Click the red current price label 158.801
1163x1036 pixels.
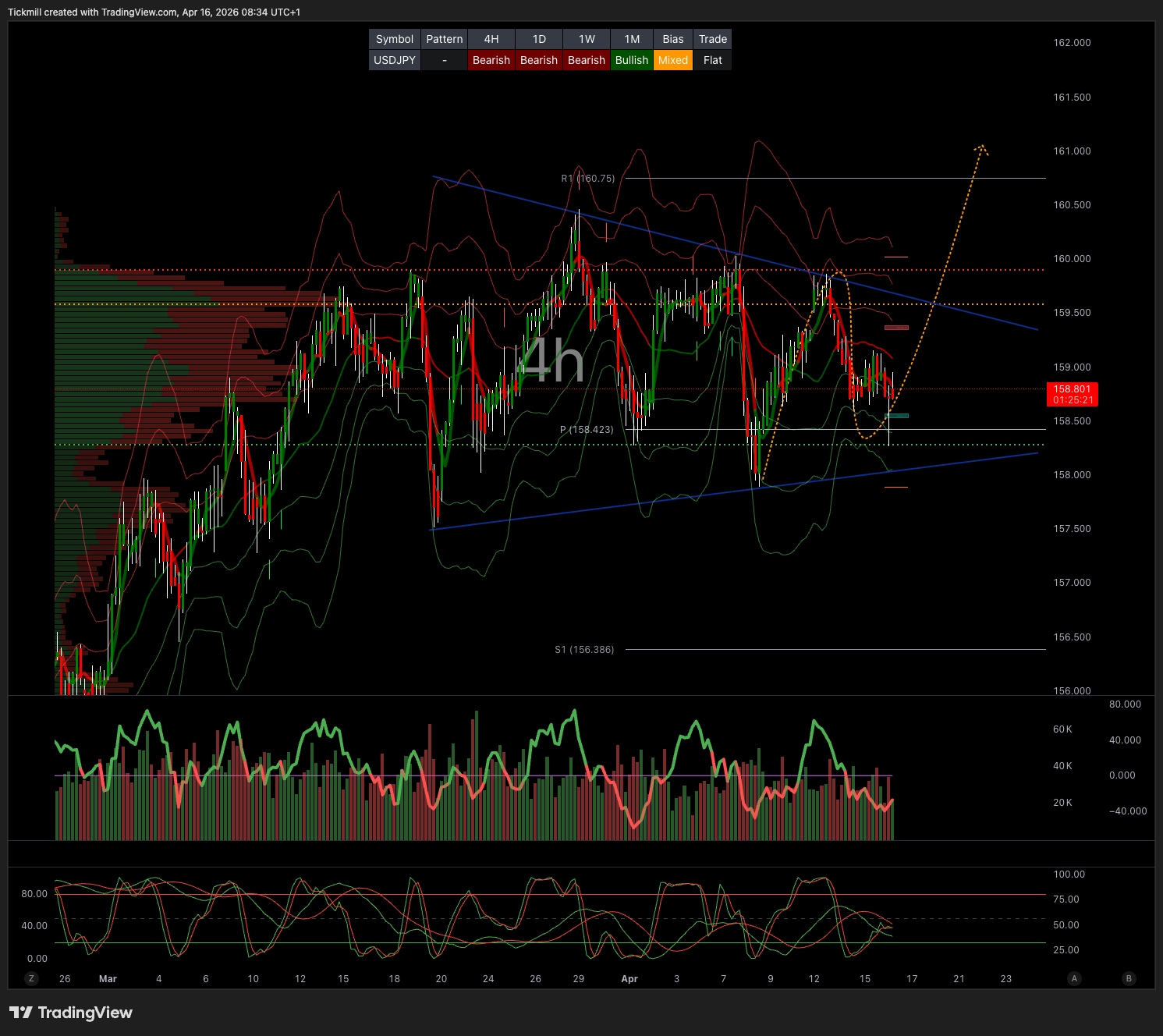pyautogui.click(x=1072, y=394)
